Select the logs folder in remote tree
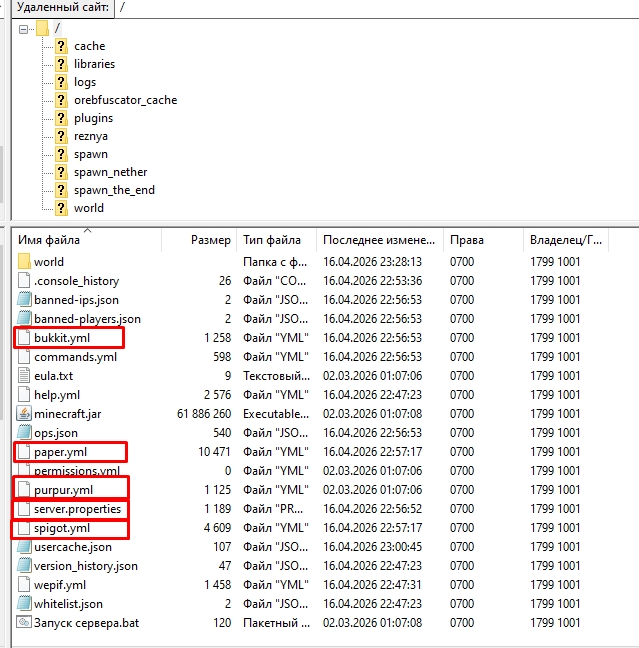This screenshot has width=639, height=648. [85, 82]
